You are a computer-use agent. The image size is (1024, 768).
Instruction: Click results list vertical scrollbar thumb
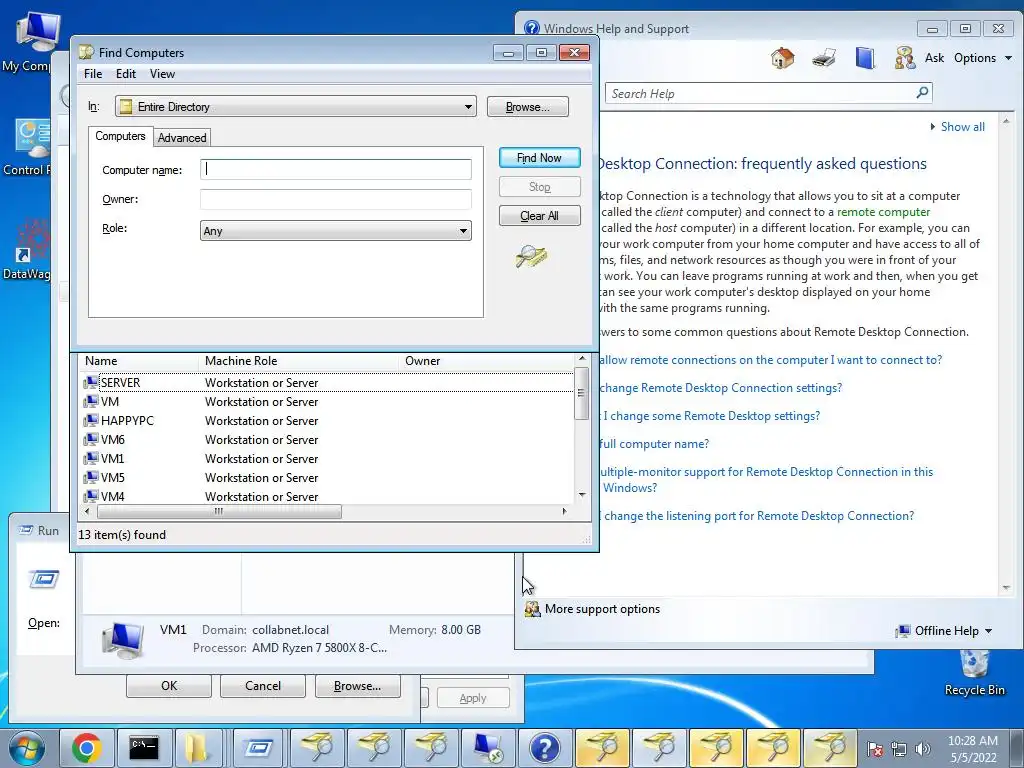pyautogui.click(x=581, y=392)
